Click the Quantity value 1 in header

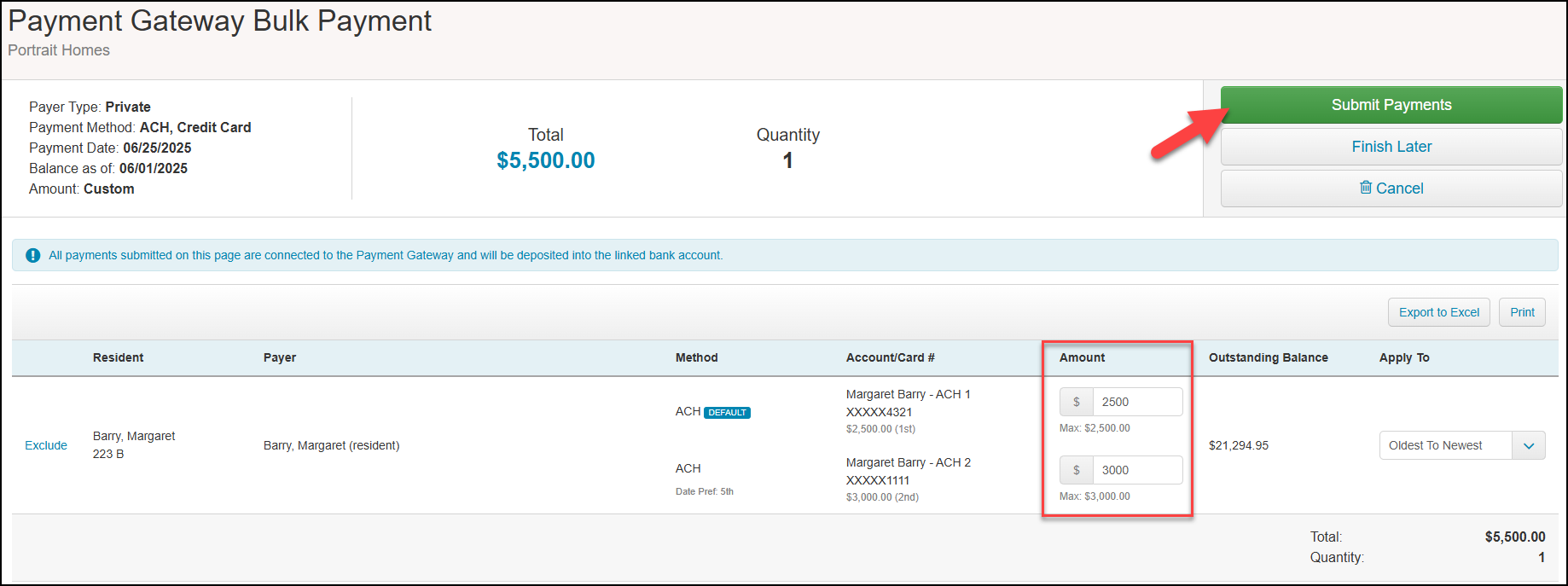tap(787, 160)
